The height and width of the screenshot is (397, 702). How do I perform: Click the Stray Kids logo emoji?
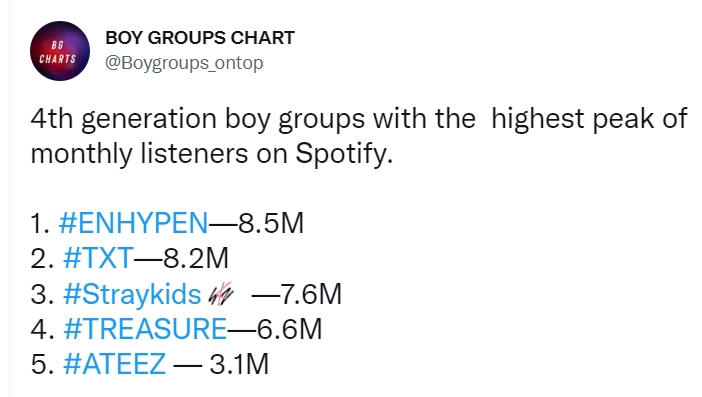(221, 294)
